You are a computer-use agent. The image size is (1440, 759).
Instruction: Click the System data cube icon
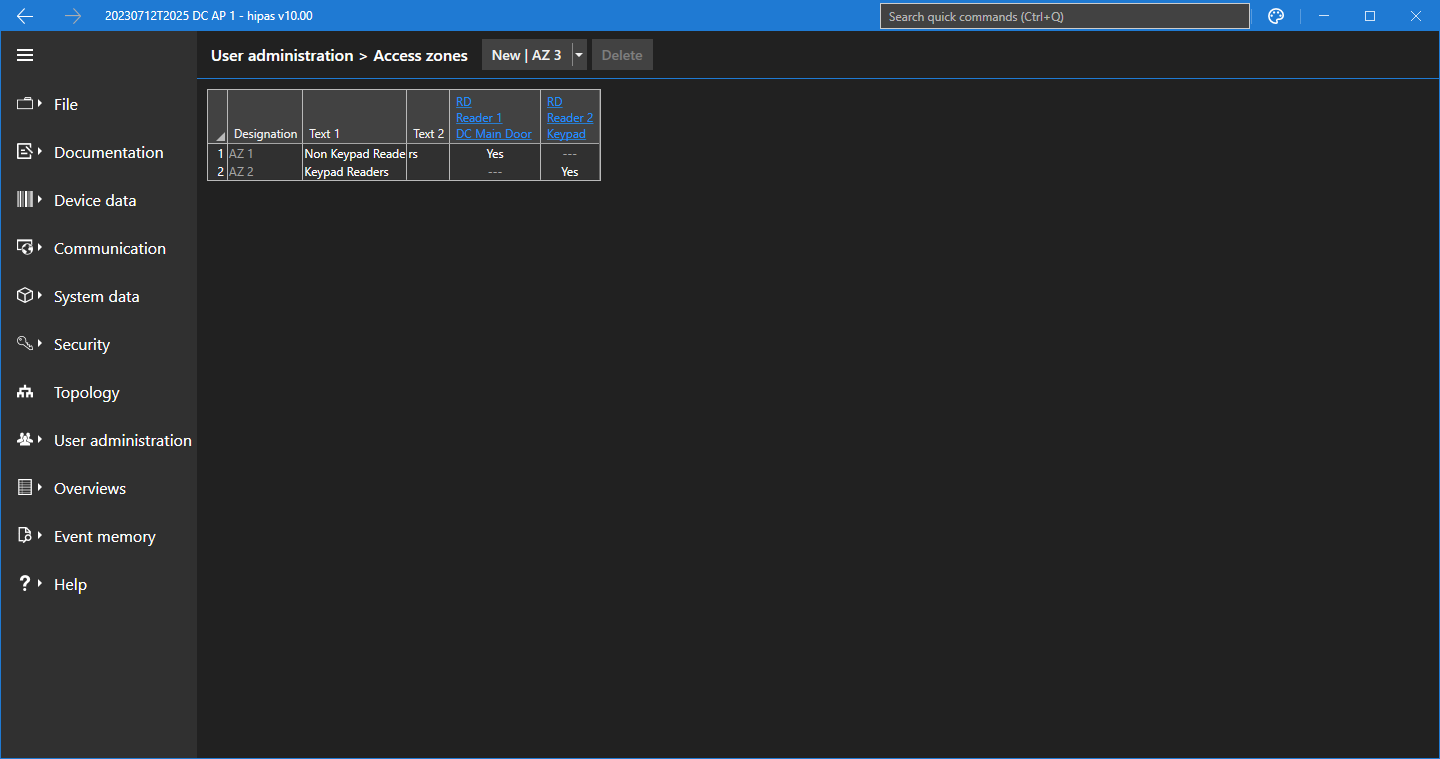pyautogui.click(x=25, y=296)
